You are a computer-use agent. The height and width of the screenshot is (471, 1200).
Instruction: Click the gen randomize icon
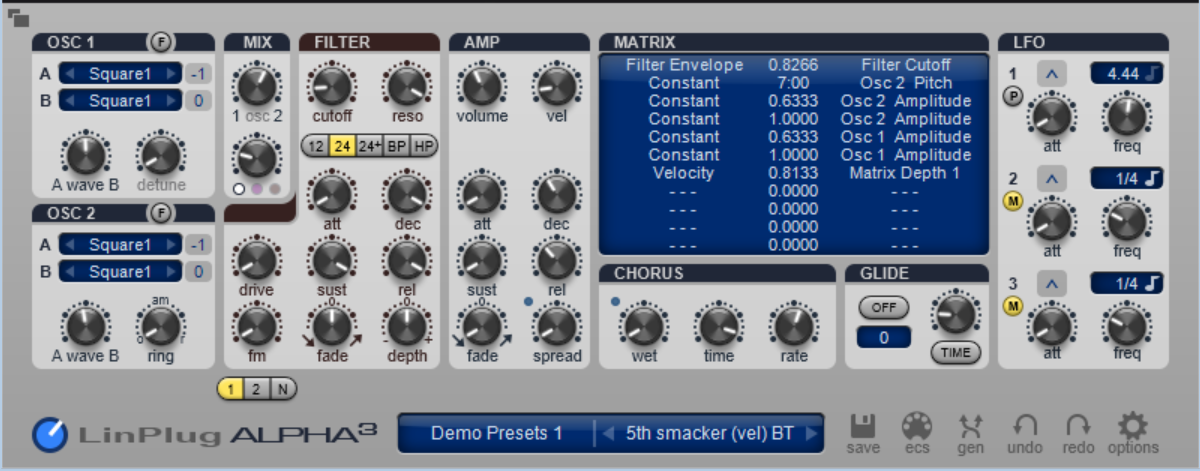click(x=970, y=426)
